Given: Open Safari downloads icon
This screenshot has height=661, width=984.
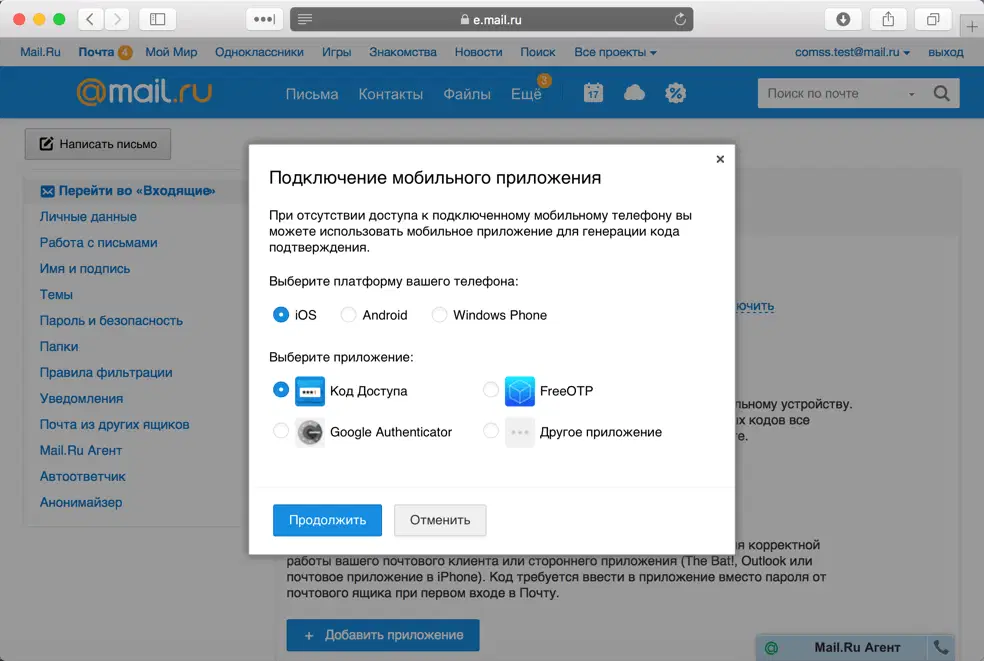Looking at the screenshot, I should (x=843, y=19).
